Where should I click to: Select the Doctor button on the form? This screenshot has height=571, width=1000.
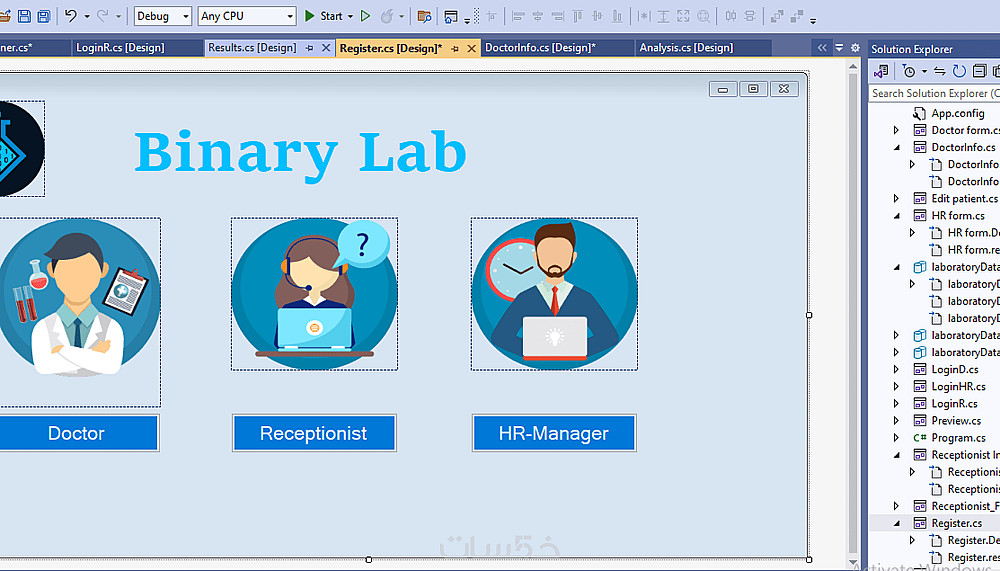pos(77,433)
